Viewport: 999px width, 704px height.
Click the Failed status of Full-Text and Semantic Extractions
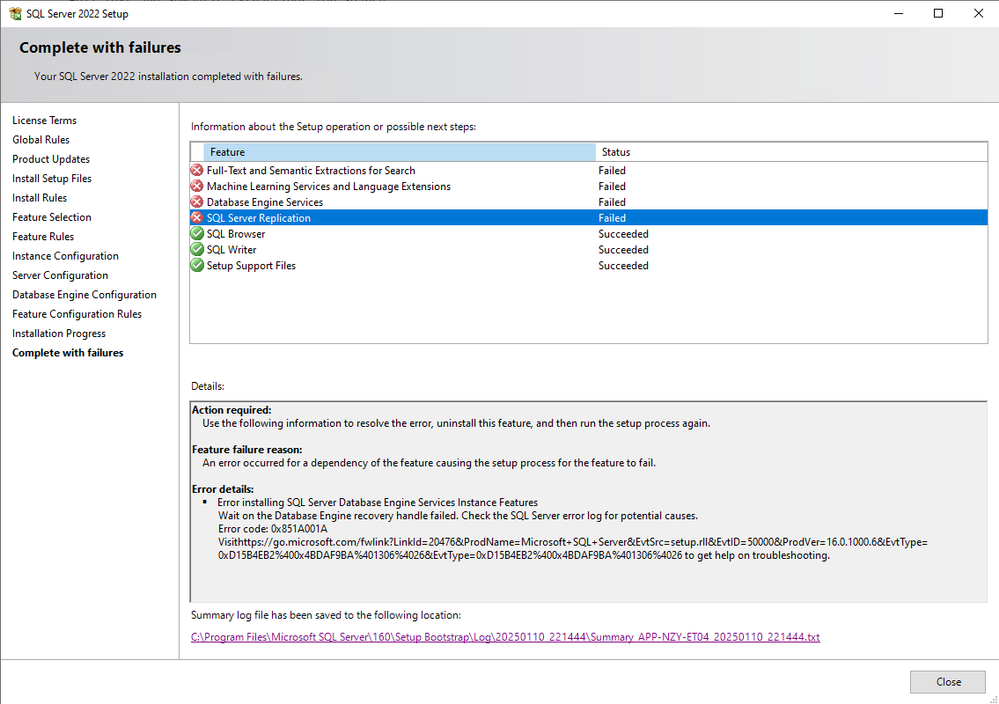(x=612, y=170)
